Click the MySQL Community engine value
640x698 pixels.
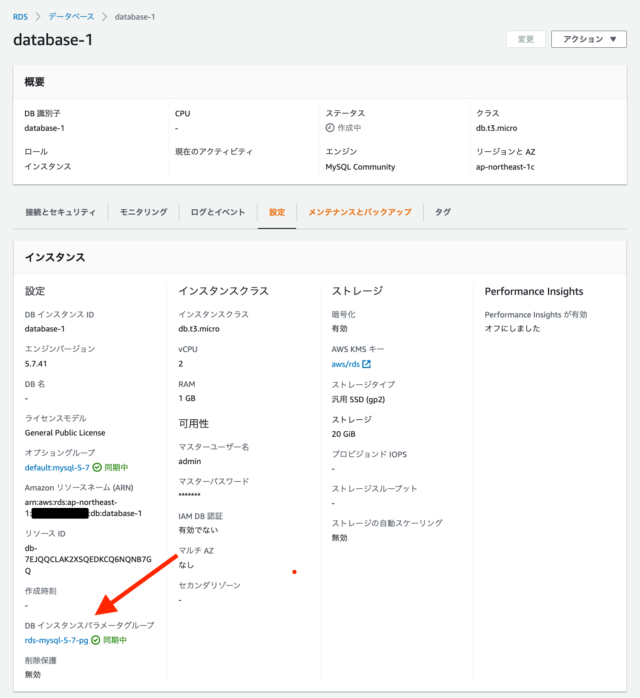pos(360,167)
